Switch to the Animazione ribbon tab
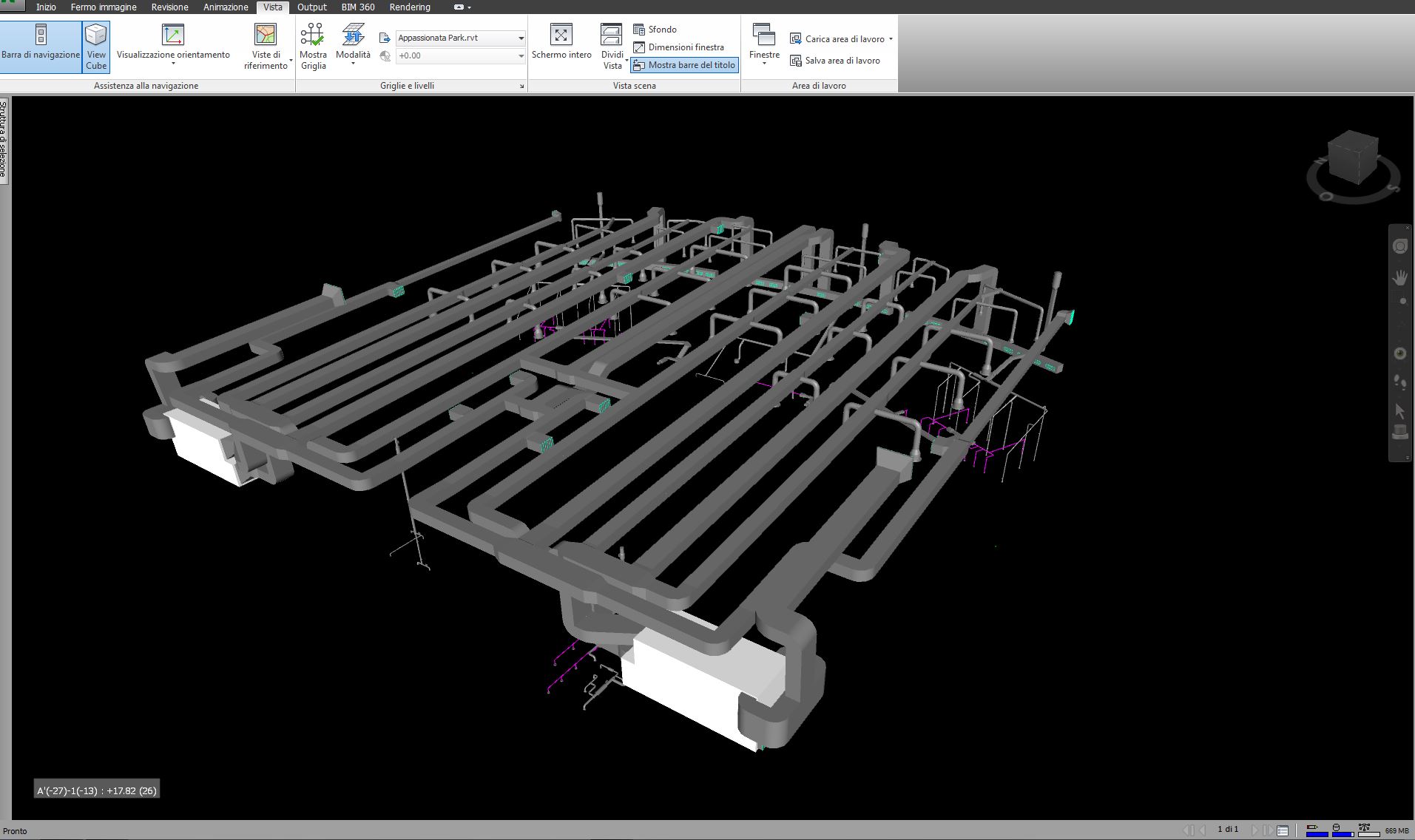Screen dimensions: 1415x840 pyautogui.click(x=226, y=7)
